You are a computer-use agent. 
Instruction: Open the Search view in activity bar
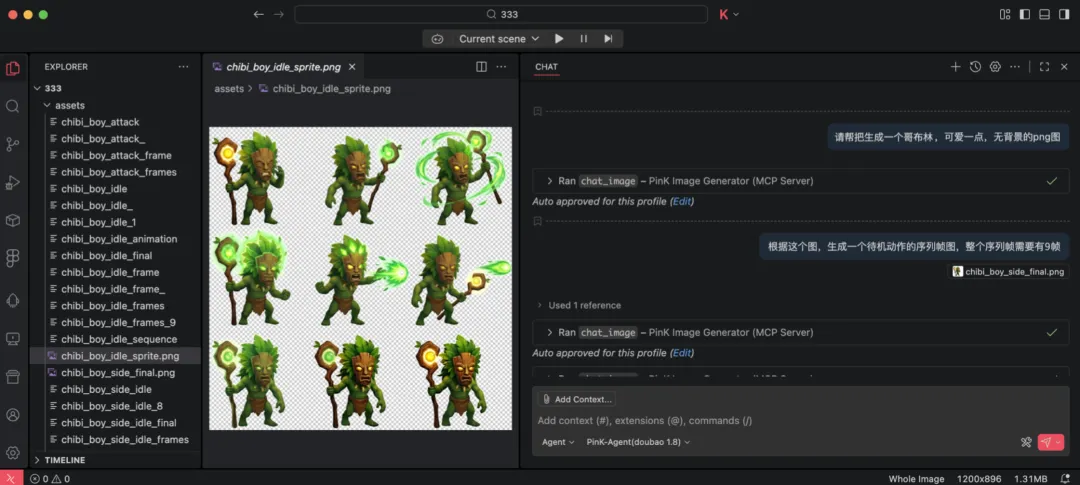(x=13, y=106)
